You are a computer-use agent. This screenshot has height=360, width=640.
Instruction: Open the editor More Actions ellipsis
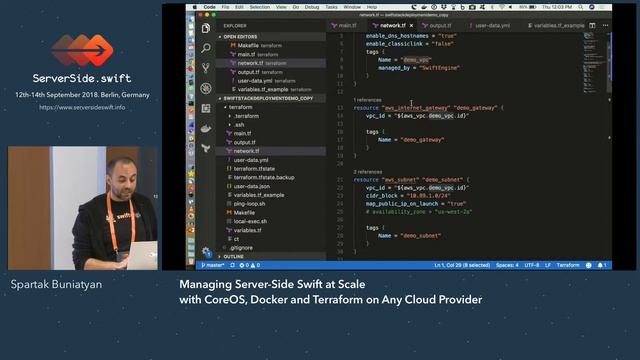[605, 25]
